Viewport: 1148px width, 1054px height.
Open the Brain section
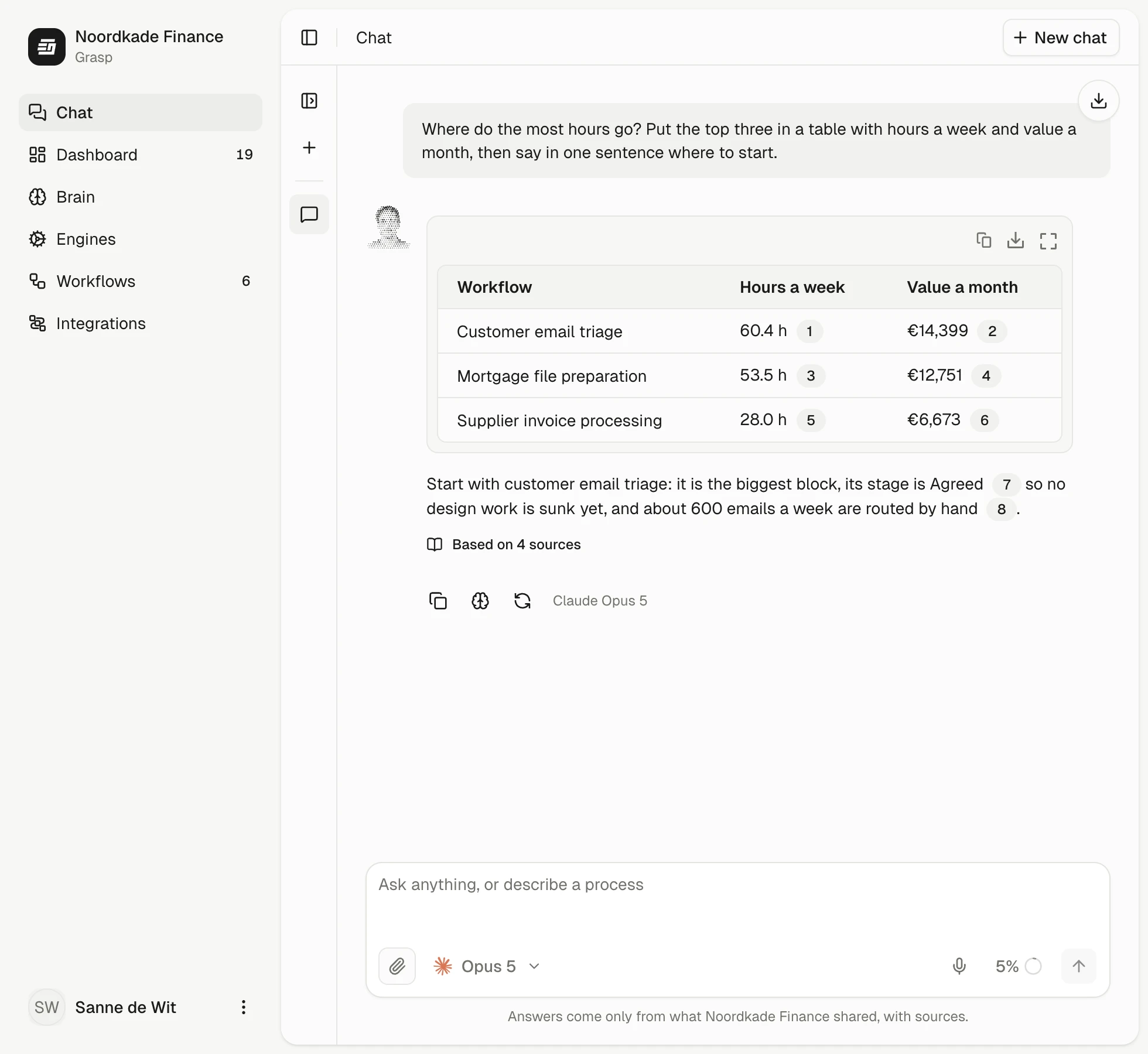click(141, 197)
